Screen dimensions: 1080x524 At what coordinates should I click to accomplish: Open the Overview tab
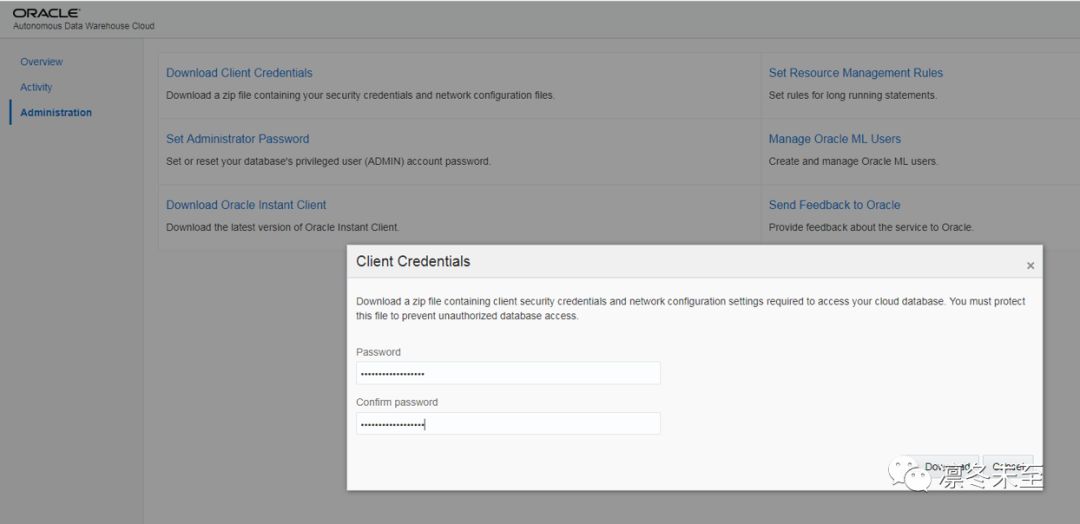point(41,62)
